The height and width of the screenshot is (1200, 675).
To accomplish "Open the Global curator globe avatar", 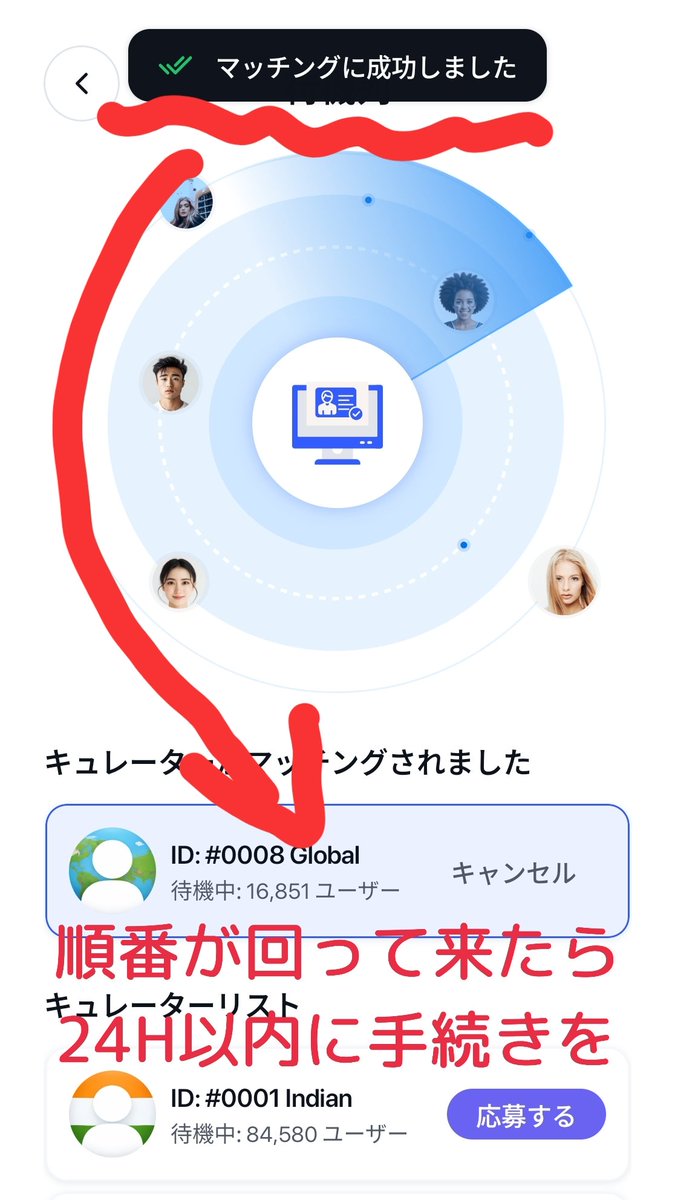I will (x=112, y=869).
